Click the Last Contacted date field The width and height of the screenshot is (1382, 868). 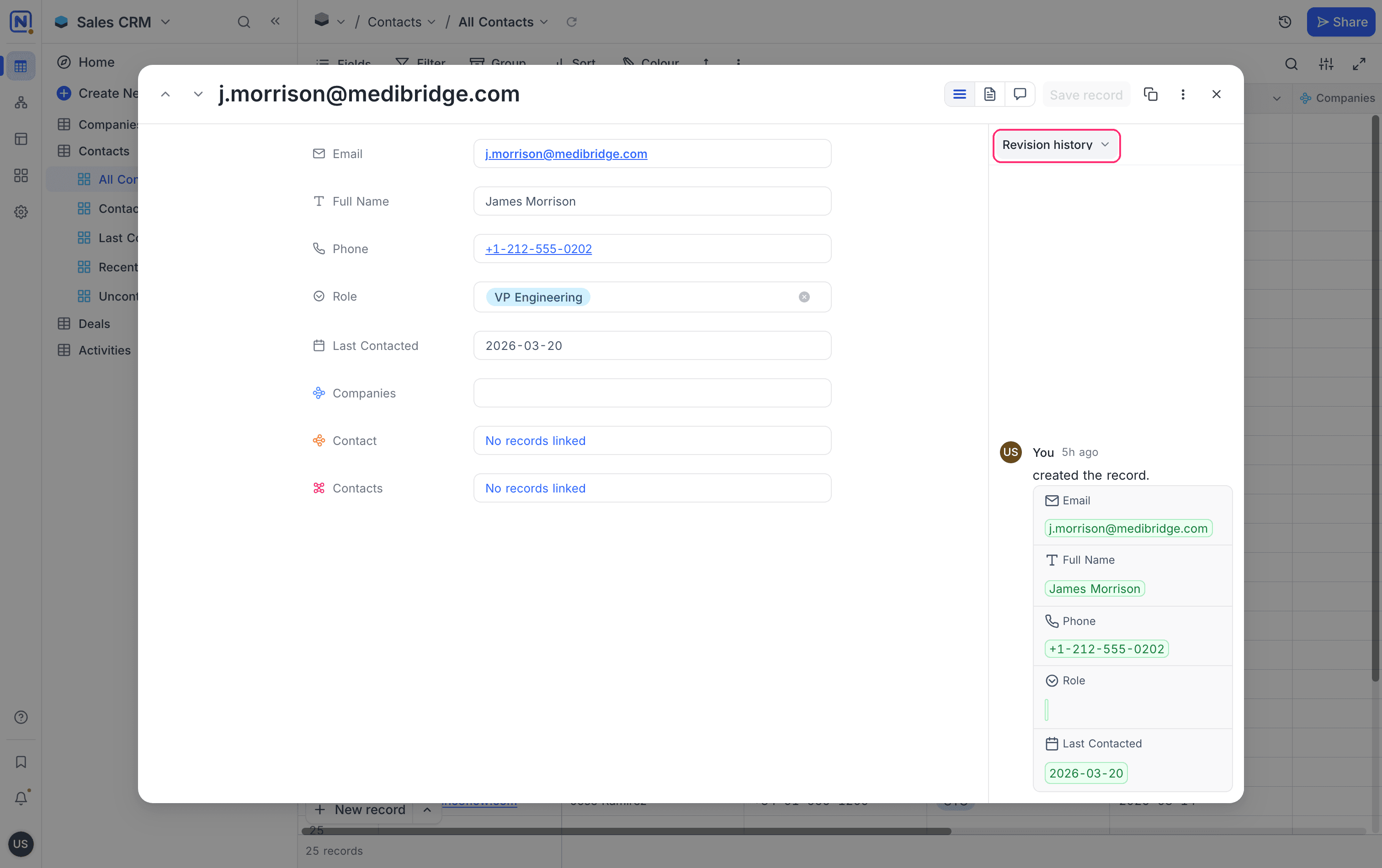coord(652,346)
